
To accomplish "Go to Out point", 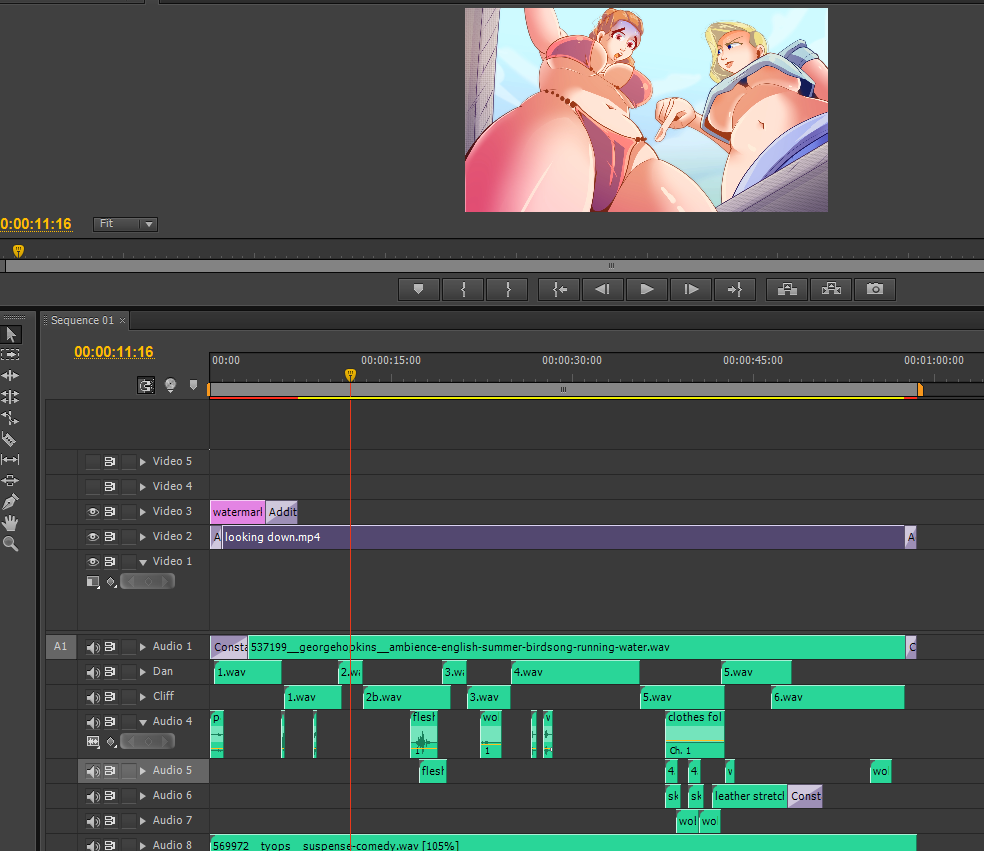I will 735,289.
